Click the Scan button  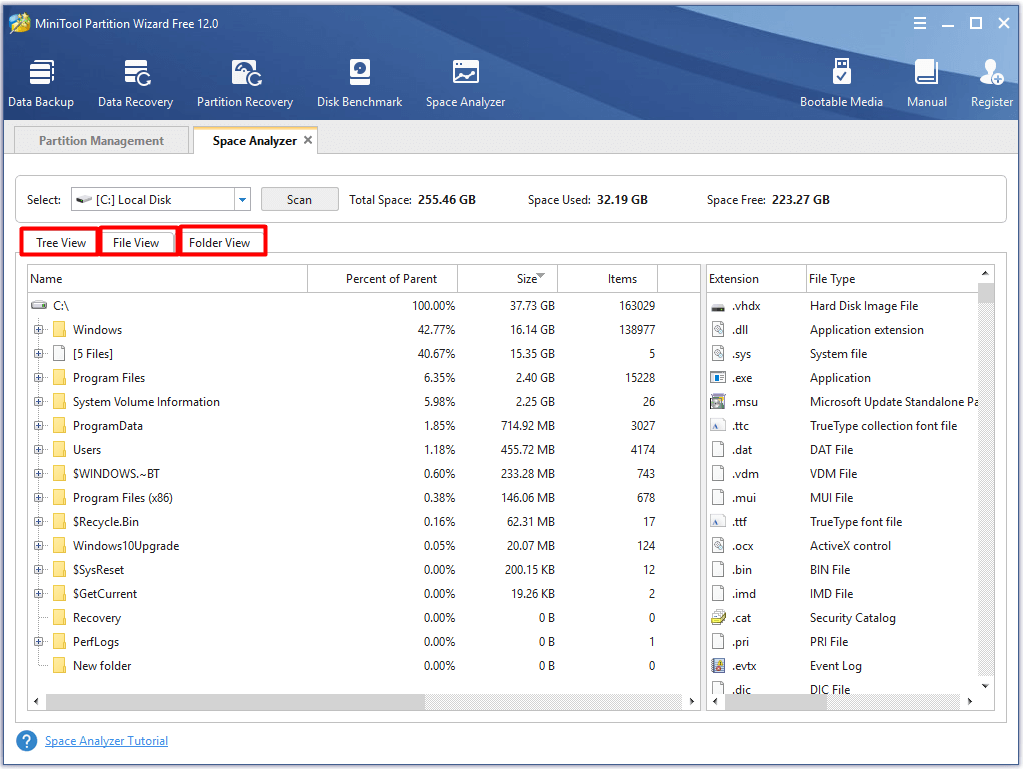(x=299, y=200)
